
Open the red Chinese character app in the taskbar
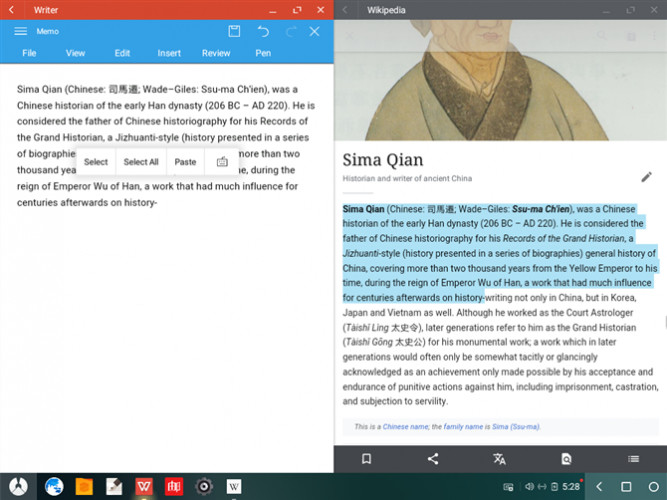click(x=174, y=486)
